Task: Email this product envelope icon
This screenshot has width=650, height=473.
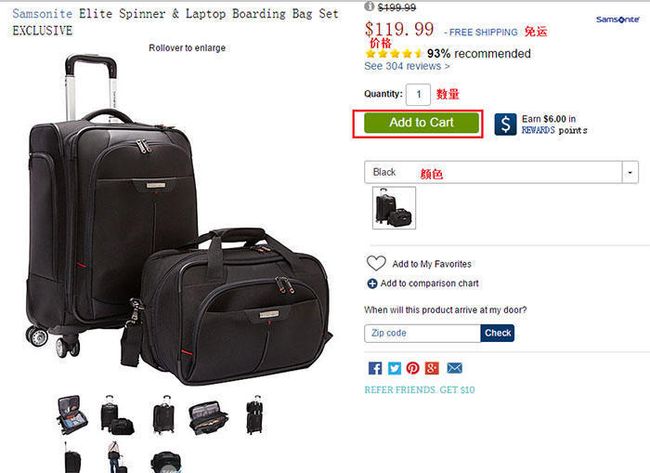Action: pyautogui.click(x=454, y=368)
